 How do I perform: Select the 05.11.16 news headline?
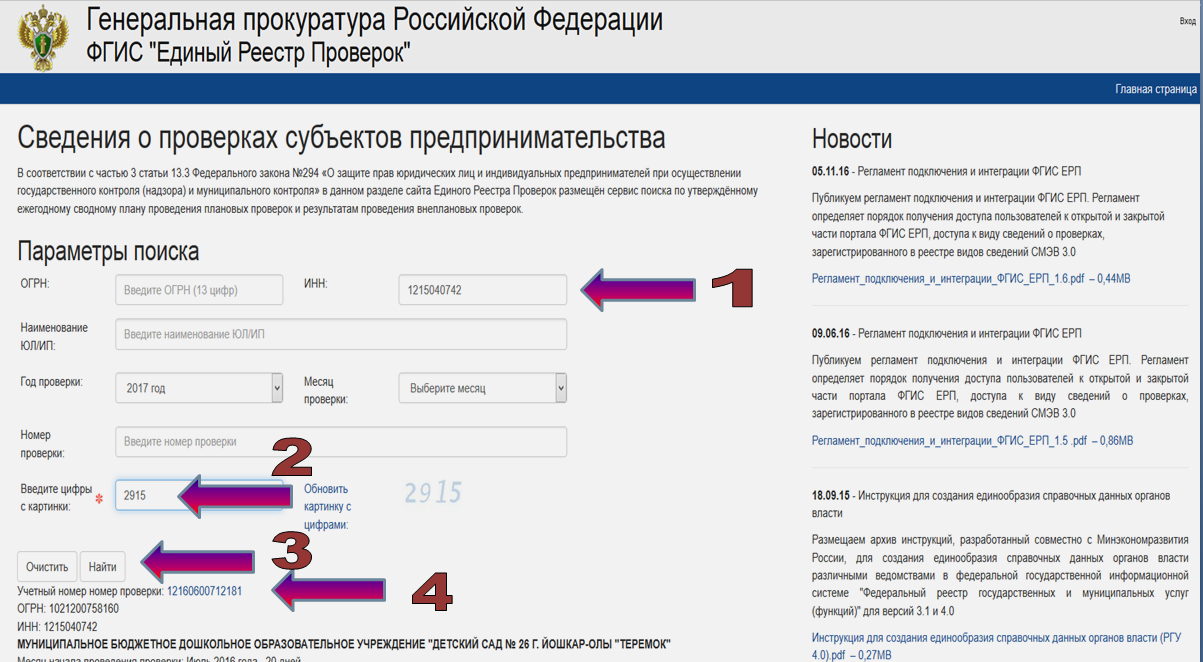click(947, 171)
